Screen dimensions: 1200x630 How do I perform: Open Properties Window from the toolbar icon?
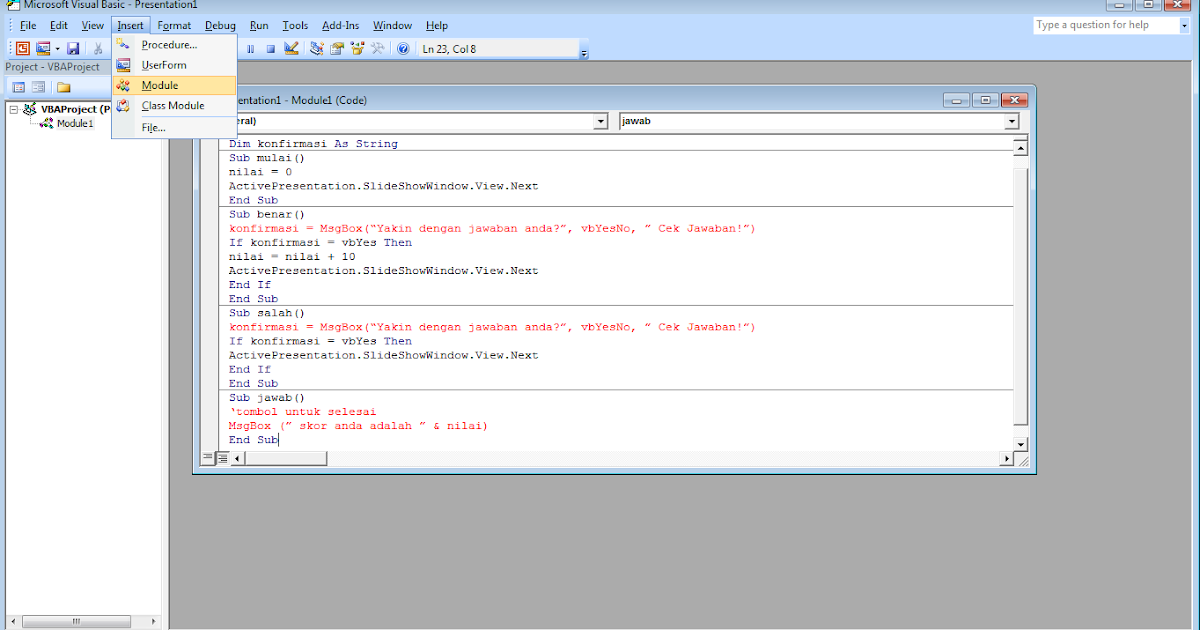337,48
